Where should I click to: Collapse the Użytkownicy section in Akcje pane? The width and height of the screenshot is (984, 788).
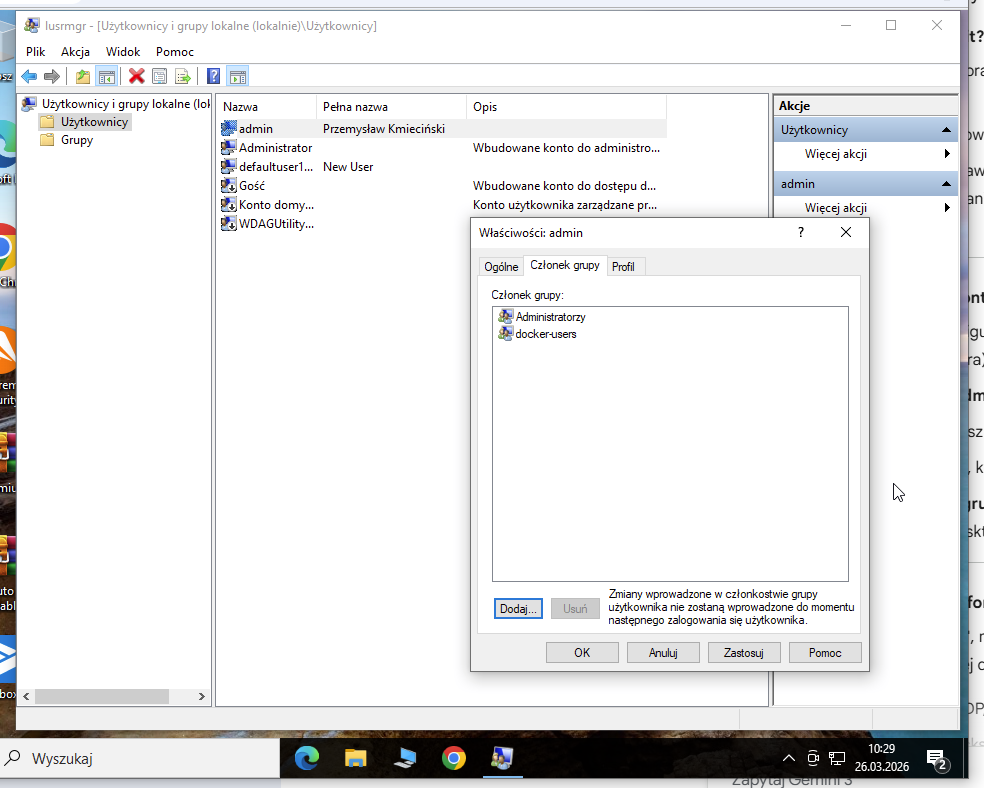coord(946,130)
